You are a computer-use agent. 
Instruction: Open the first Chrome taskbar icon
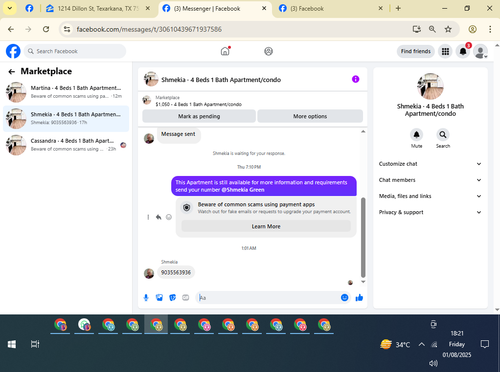(x=60, y=325)
